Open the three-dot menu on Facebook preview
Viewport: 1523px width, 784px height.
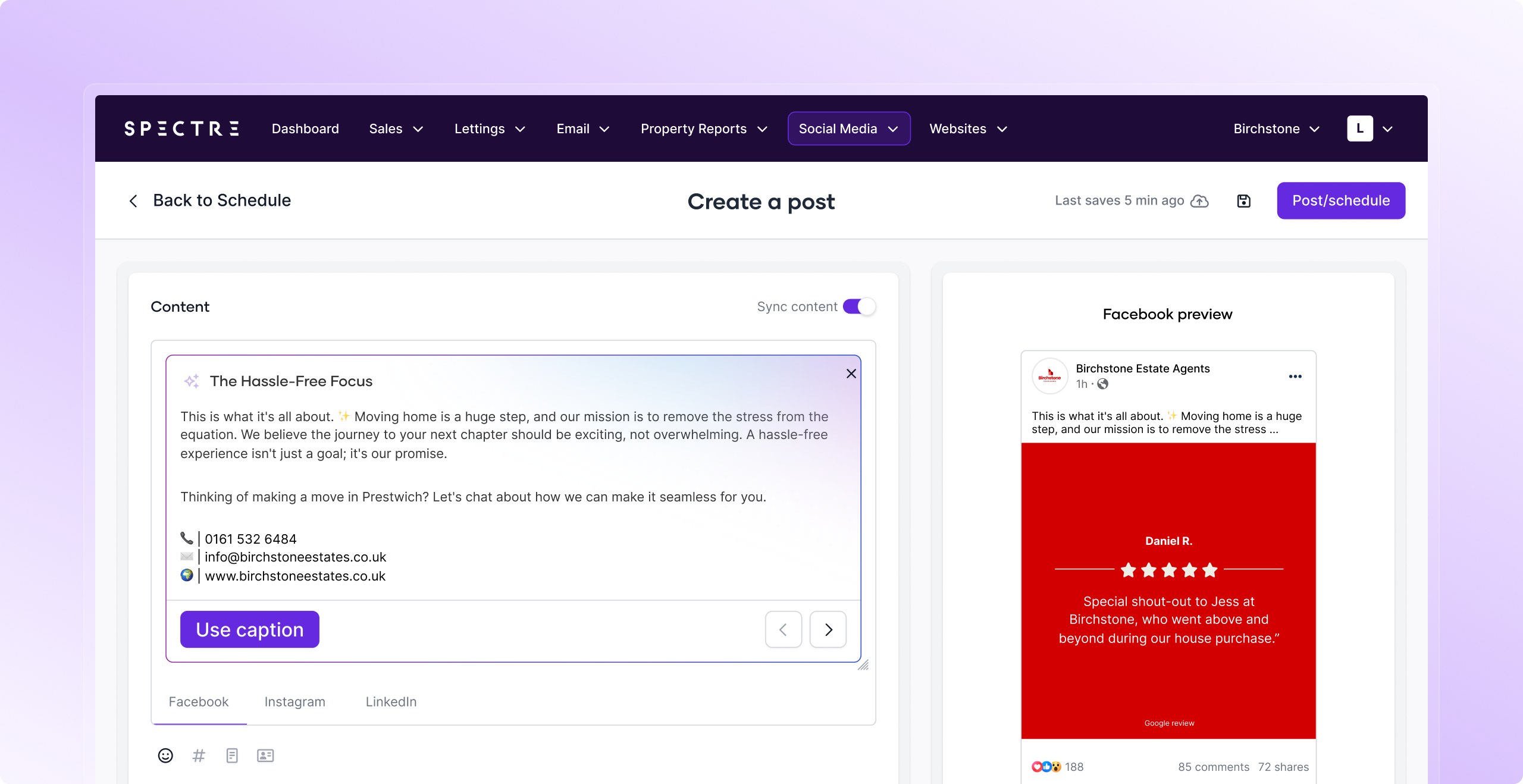tap(1295, 377)
